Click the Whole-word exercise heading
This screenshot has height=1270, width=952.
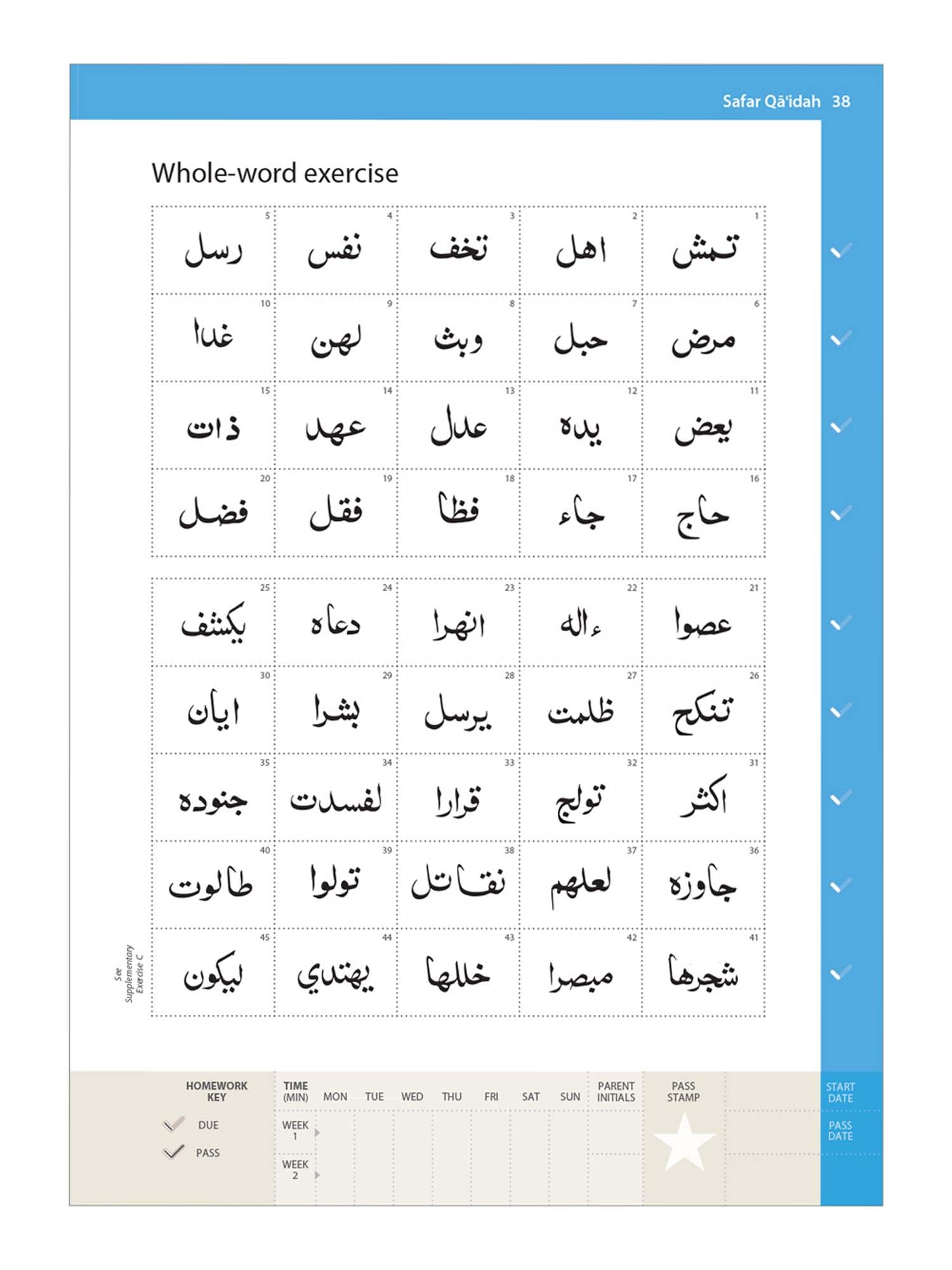coord(275,173)
